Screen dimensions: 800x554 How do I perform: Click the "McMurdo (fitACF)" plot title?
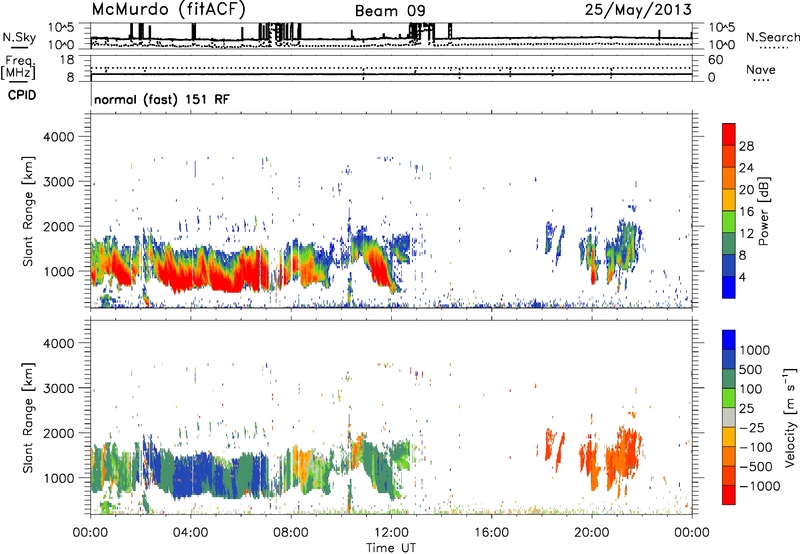[168, 9]
